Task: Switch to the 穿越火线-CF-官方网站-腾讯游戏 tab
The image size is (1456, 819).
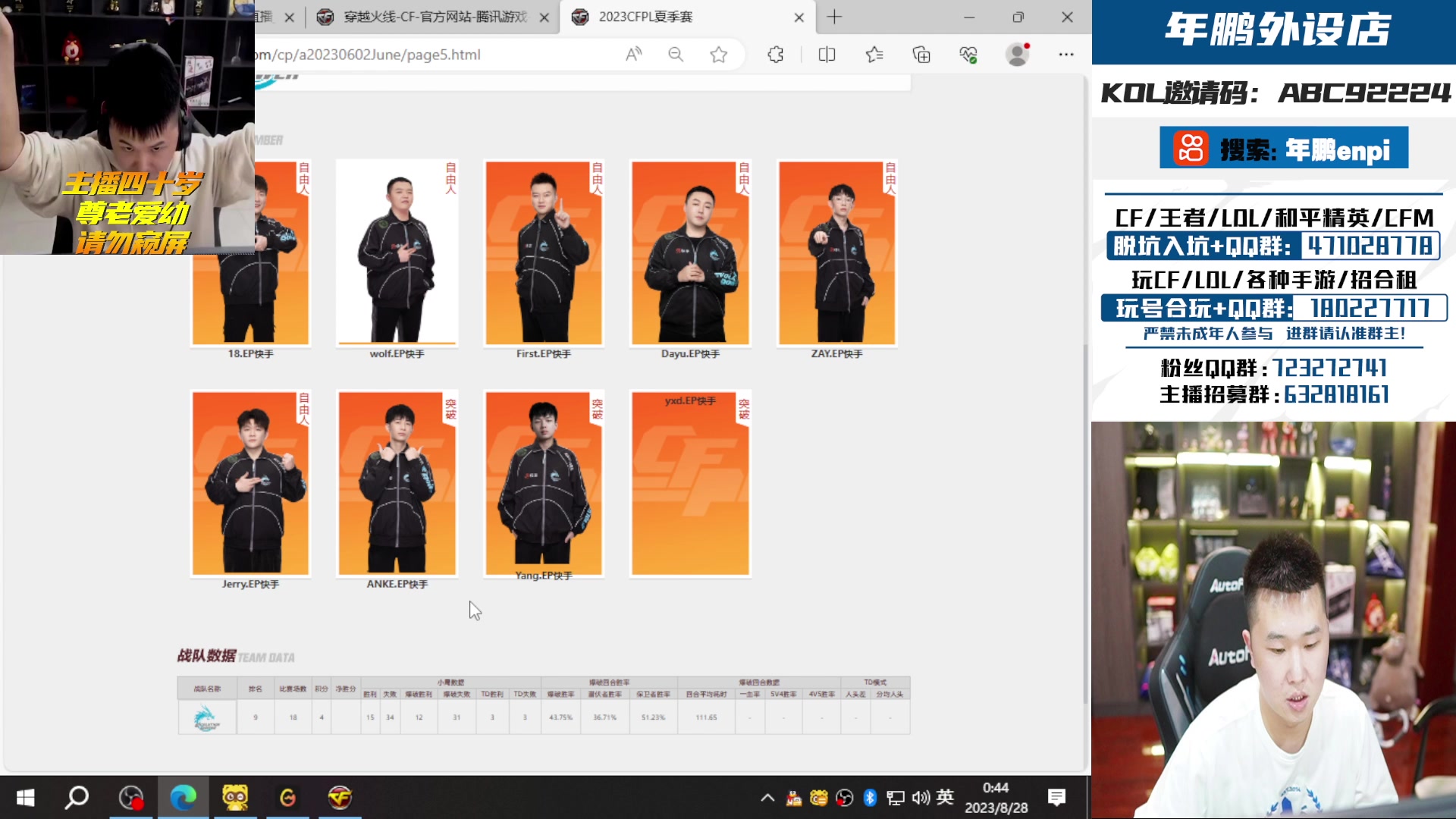Action: click(433, 17)
